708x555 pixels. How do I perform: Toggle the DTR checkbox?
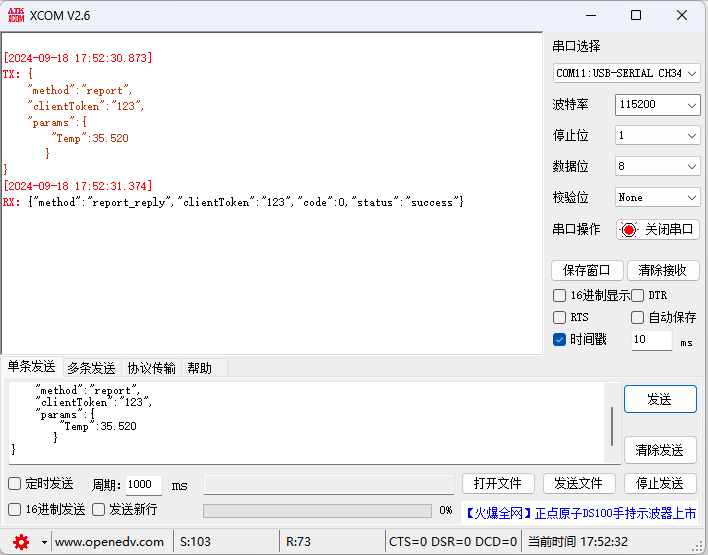coord(638,295)
